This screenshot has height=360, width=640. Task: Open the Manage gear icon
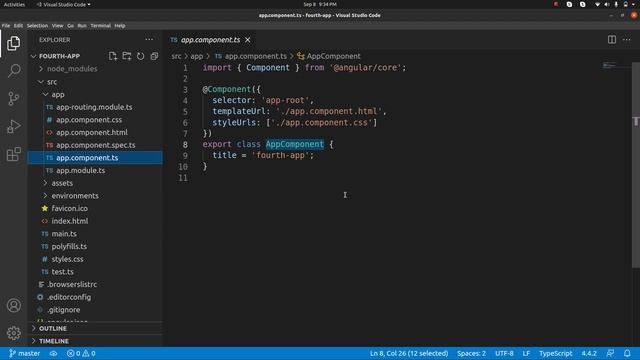(x=13, y=333)
